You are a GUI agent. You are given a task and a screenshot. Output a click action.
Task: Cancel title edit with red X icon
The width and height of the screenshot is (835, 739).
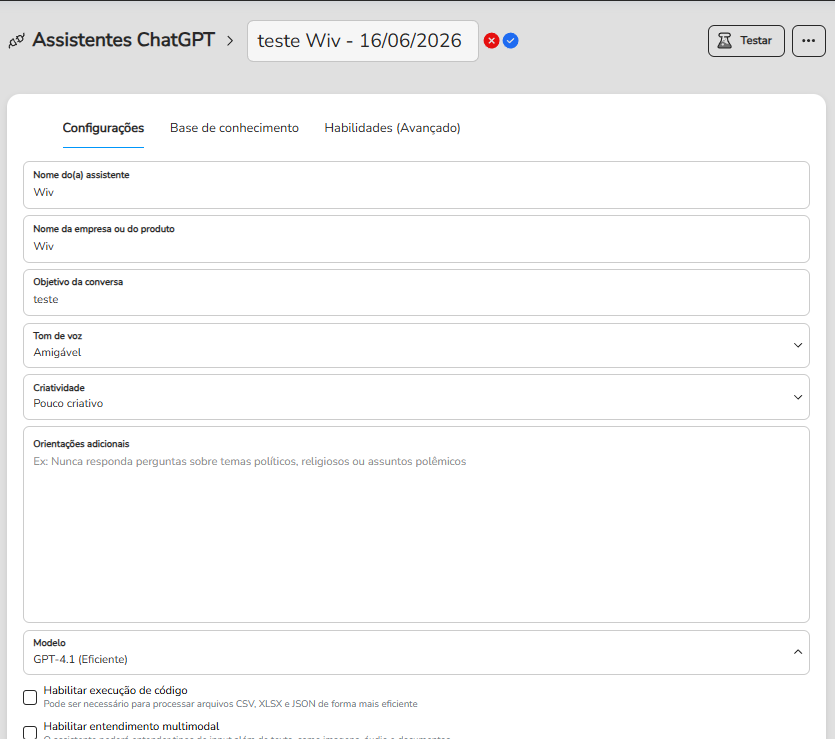[x=491, y=40]
